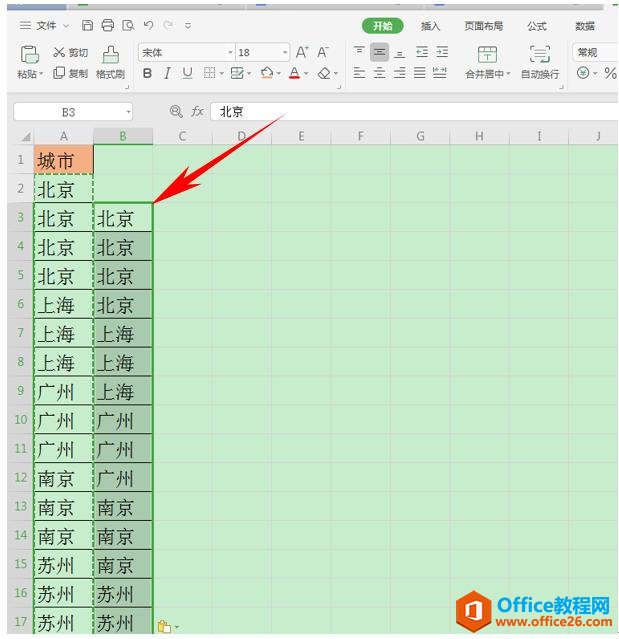Click the cell style table icon
Viewport: 619px width, 639px height.
(x=237, y=73)
